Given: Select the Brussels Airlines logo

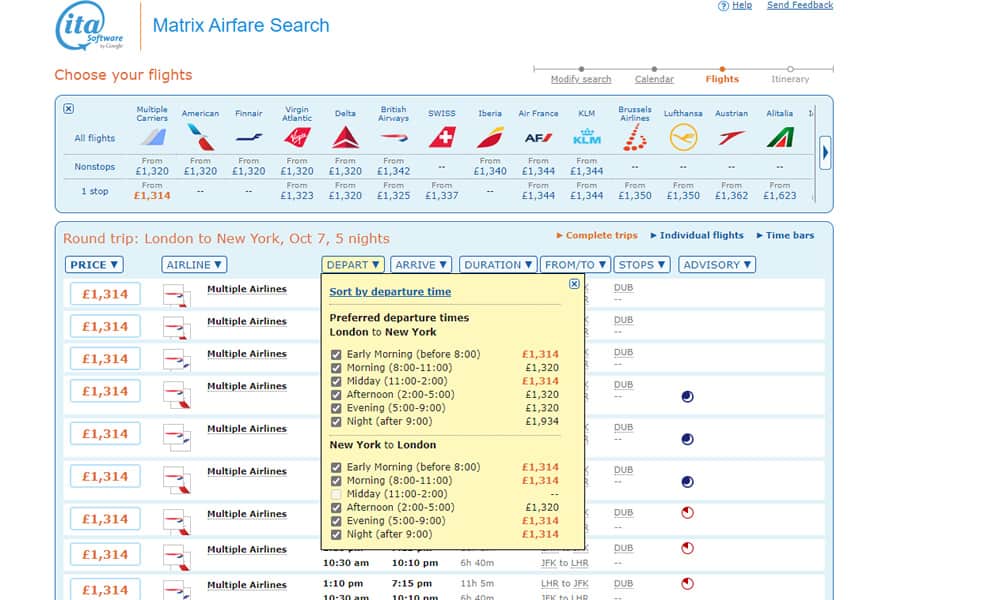Looking at the screenshot, I should coord(635,137).
